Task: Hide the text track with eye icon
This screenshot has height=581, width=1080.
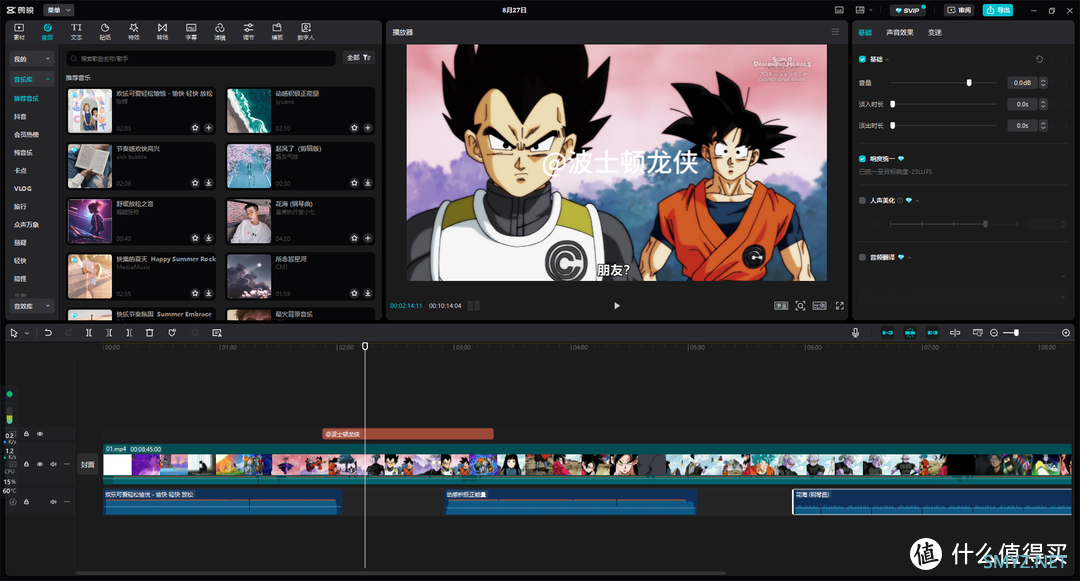Action: pos(40,434)
